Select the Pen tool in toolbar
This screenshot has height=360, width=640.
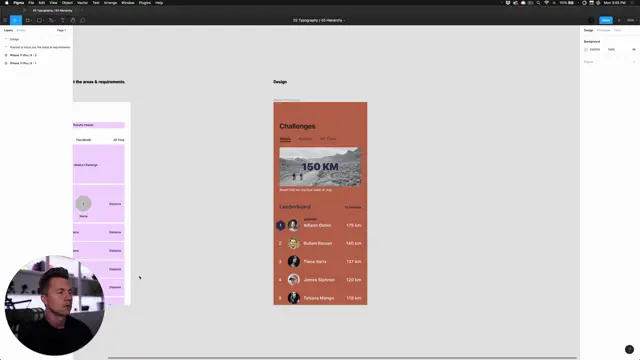(x=51, y=20)
